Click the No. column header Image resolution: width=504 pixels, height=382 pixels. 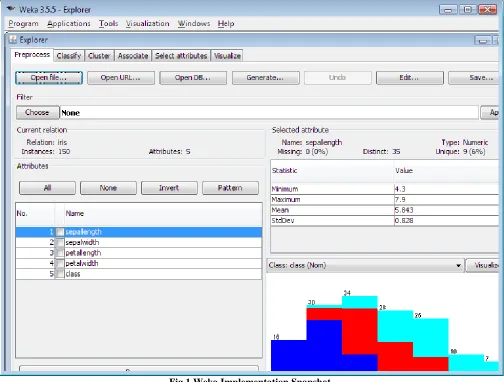[35, 214]
